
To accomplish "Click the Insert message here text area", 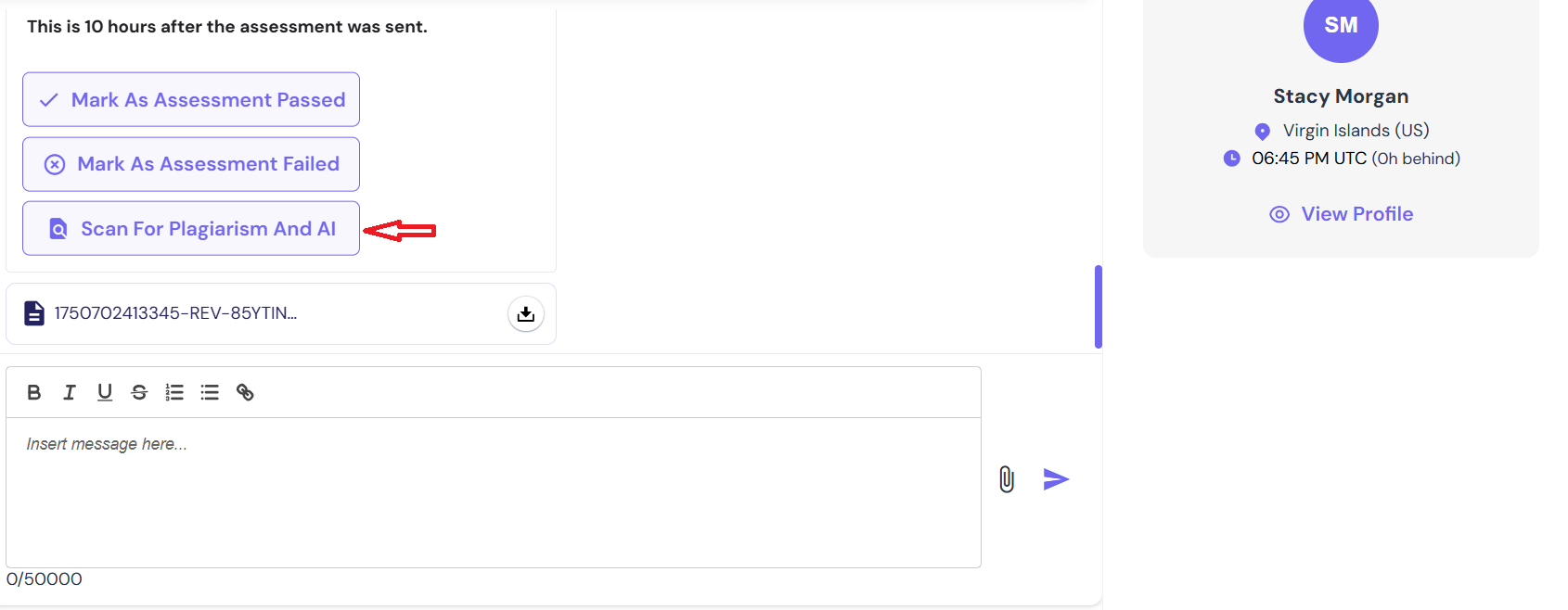I will pyautogui.click(x=494, y=492).
